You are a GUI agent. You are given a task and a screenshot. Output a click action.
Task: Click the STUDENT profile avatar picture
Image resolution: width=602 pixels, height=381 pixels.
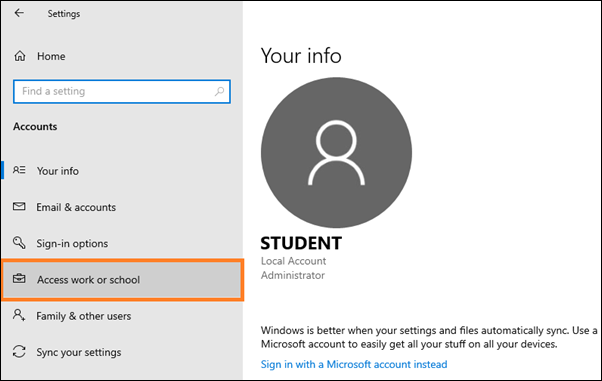(336, 152)
